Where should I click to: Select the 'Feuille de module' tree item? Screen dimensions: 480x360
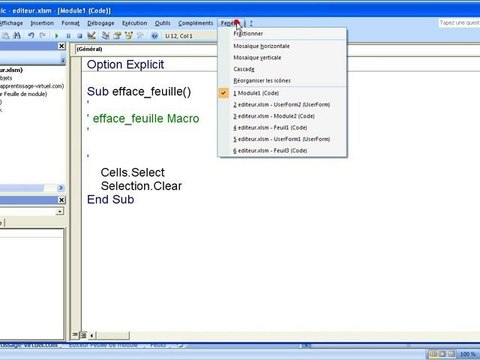(x=25, y=94)
